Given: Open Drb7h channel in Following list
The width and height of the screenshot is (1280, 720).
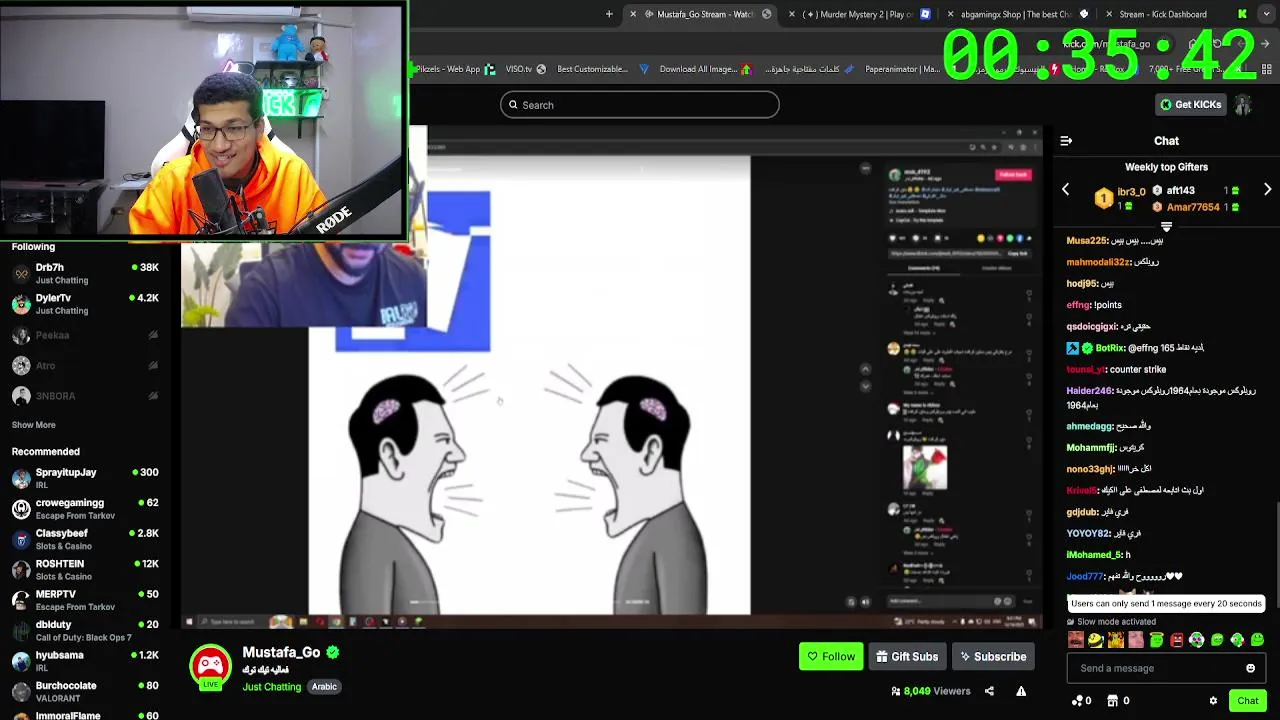Looking at the screenshot, I should [x=85, y=273].
